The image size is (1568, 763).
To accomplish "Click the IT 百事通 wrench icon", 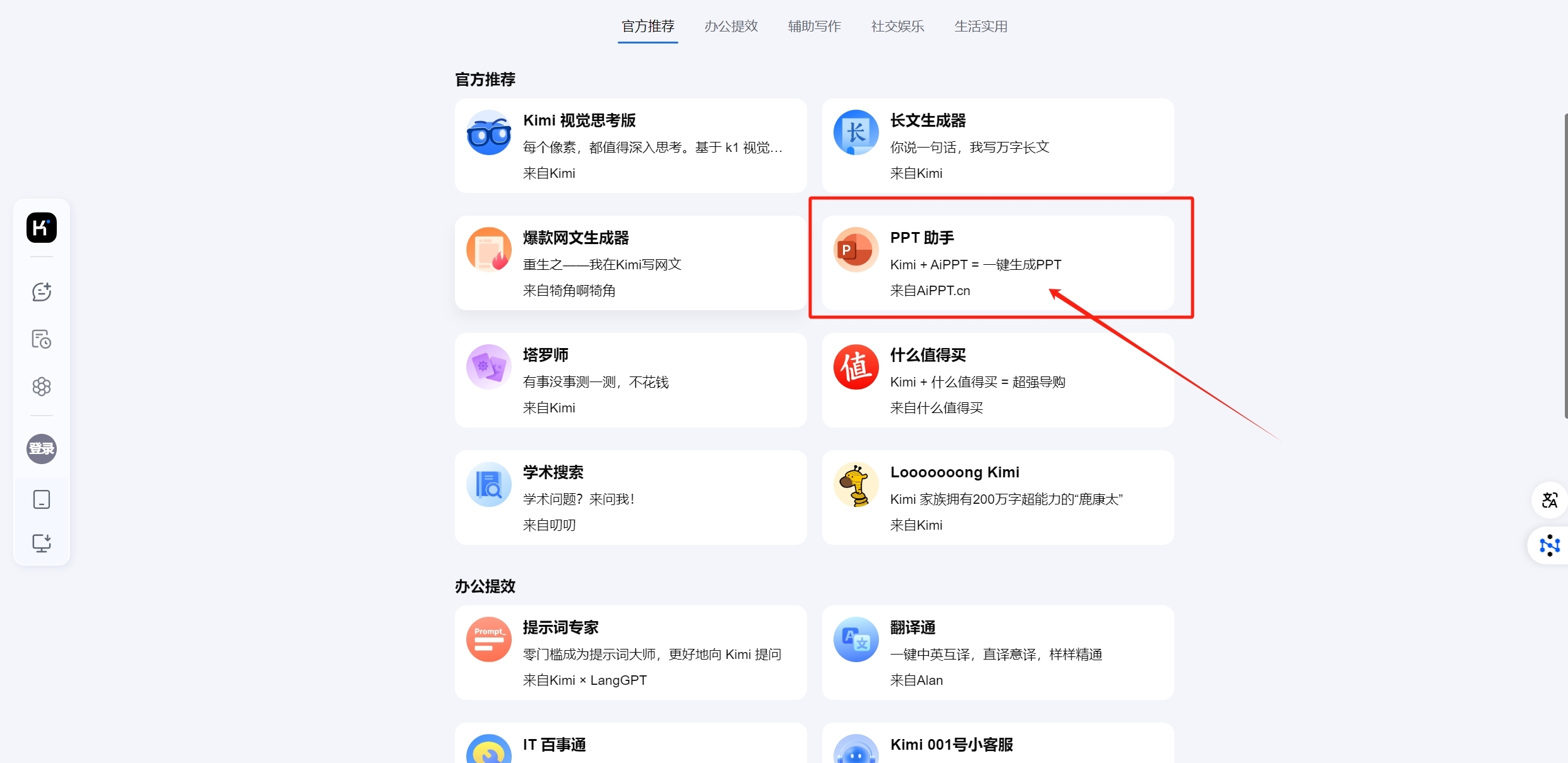I will point(489,748).
